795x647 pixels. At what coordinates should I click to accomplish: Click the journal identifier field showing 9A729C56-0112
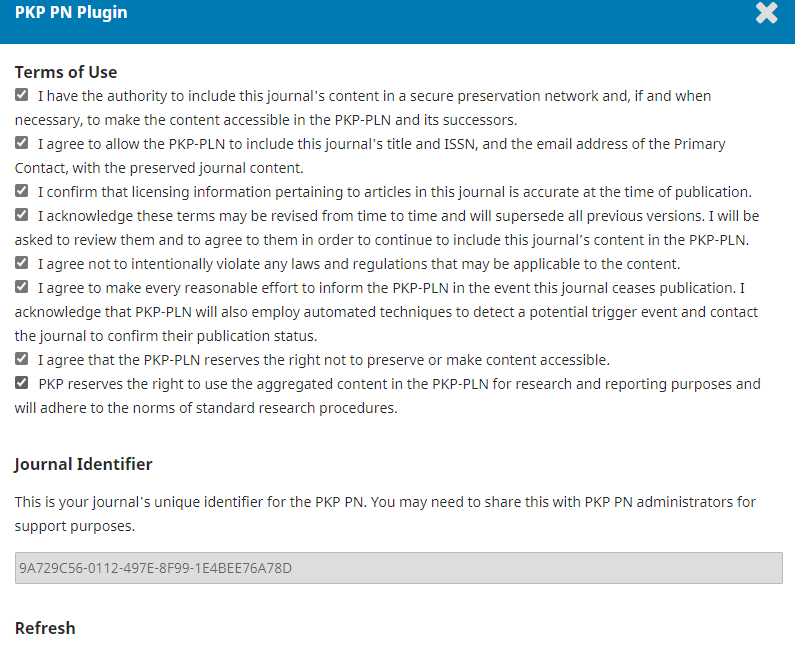tap(399, 568)
